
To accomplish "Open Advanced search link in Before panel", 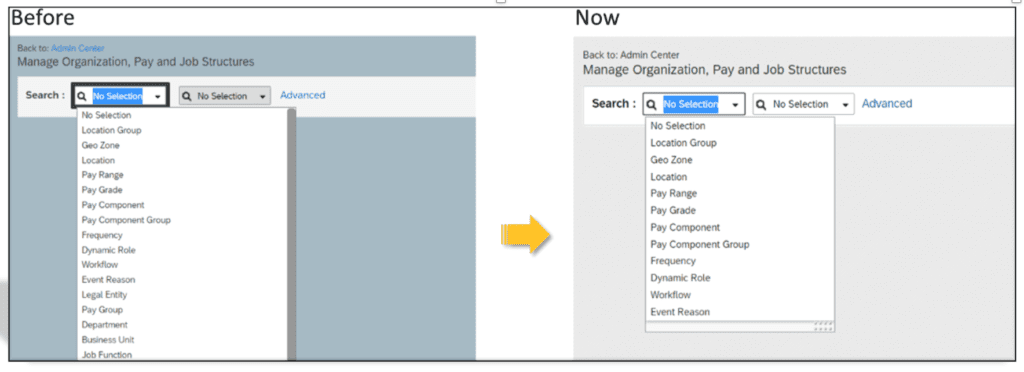I will (x=302, y=95).
